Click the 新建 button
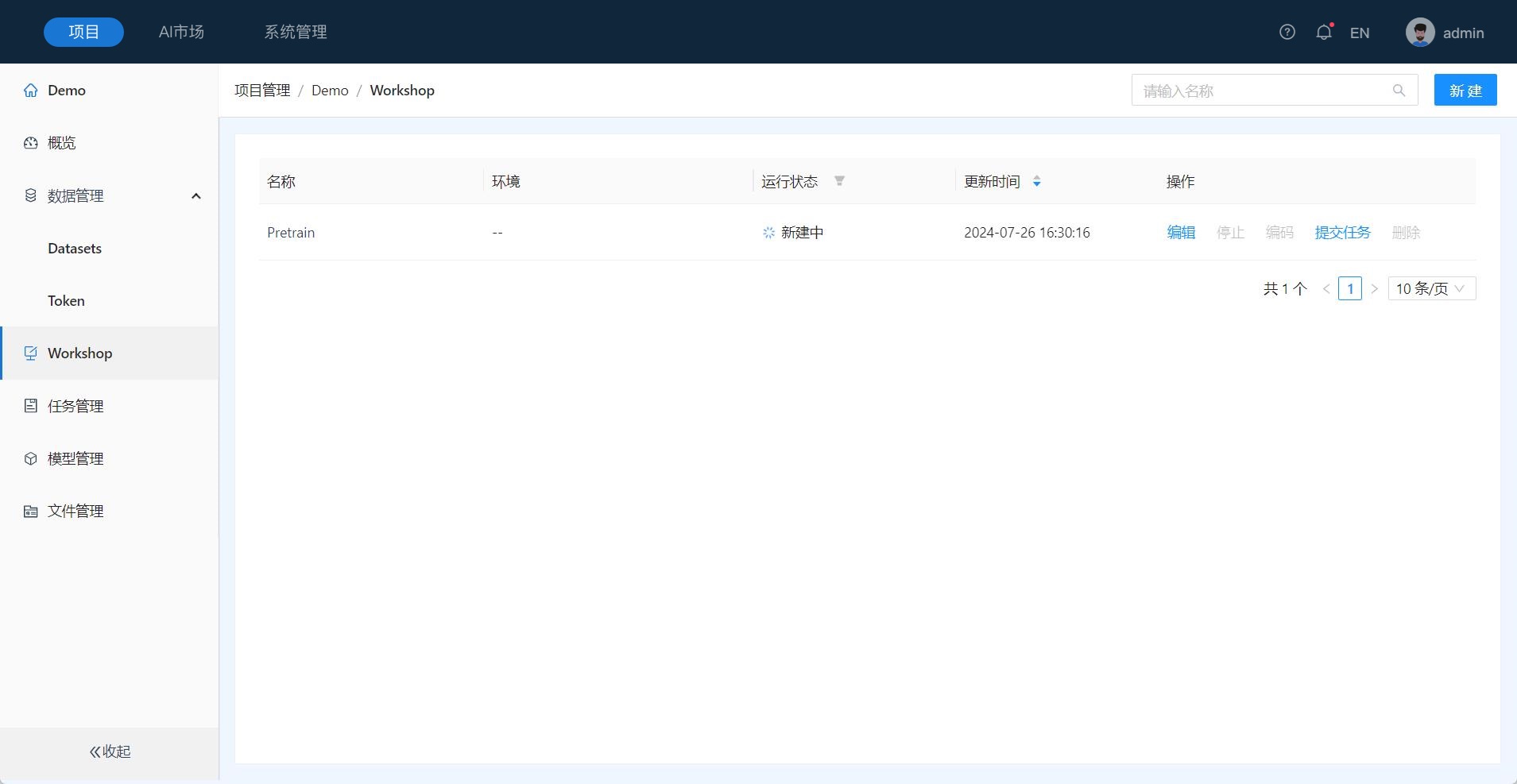Viewport: 1517px width, 784px height. 1465,91
